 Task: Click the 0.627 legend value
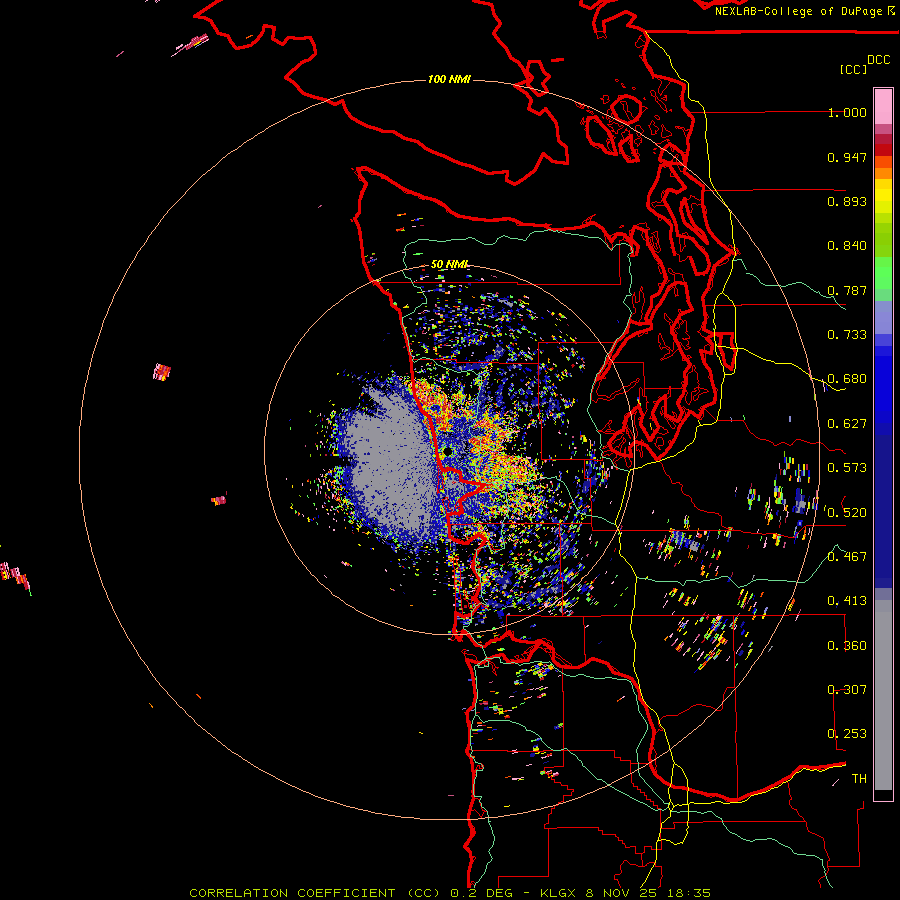[x=847, y=424]
